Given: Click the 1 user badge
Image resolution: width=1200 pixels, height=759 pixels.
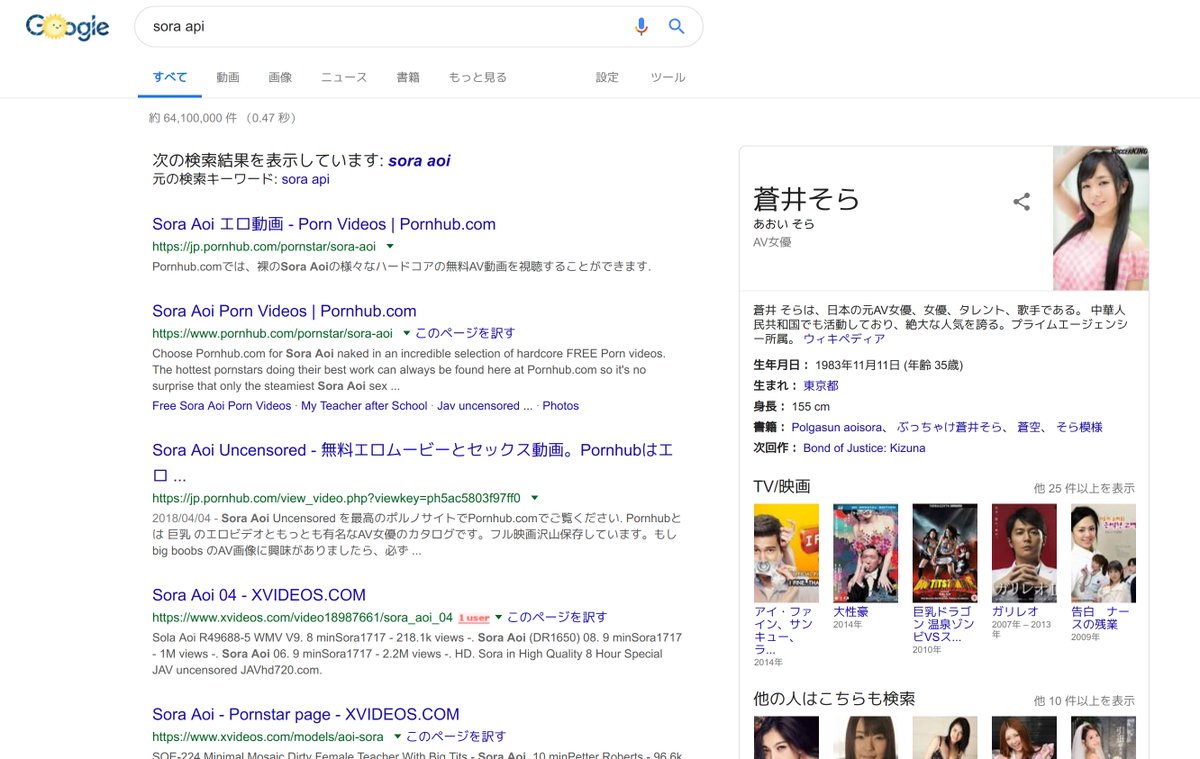Looking at the screenshot, I should (474, 618).
